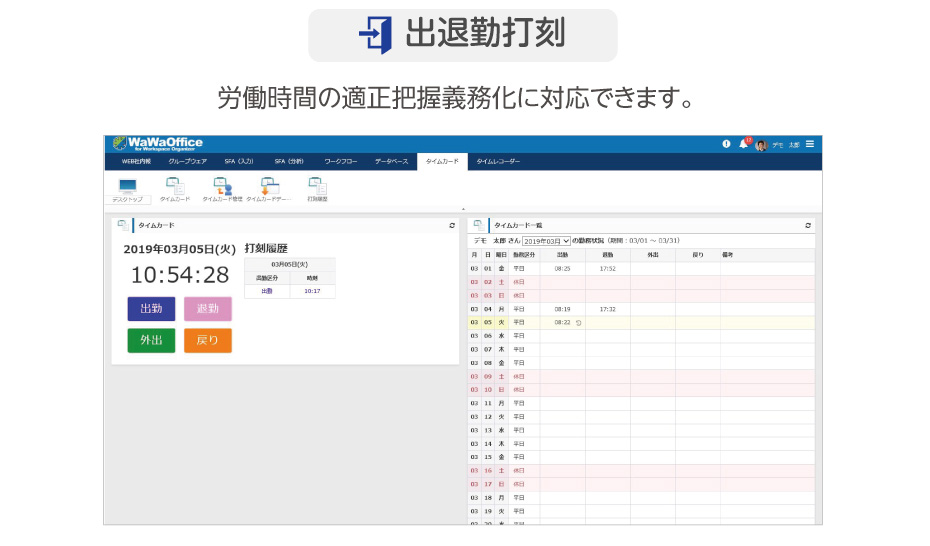Click the 打刻履歴 toolbar icon
Screen dimensions: 930x546
[317, 188]
